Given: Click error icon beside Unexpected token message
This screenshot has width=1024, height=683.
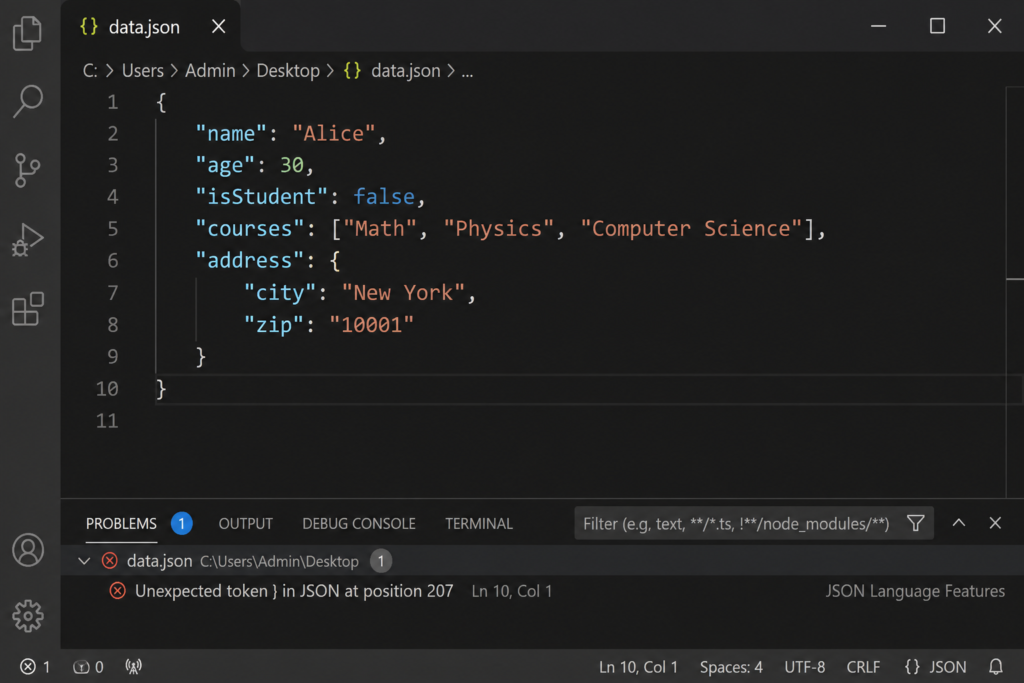Looking at the screenshot, I should pos(118,591).
